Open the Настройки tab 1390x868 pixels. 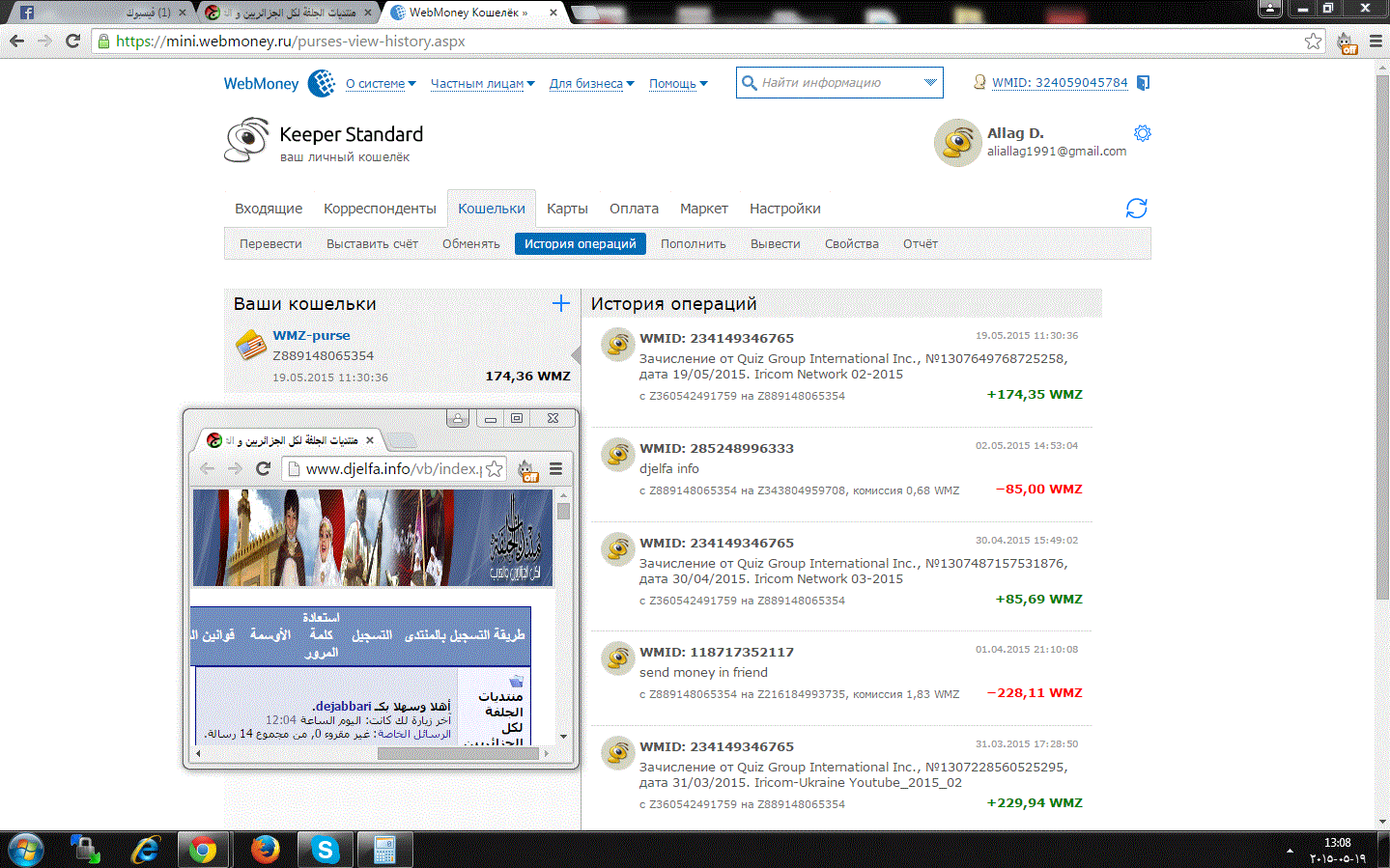[x=785, y=209]
